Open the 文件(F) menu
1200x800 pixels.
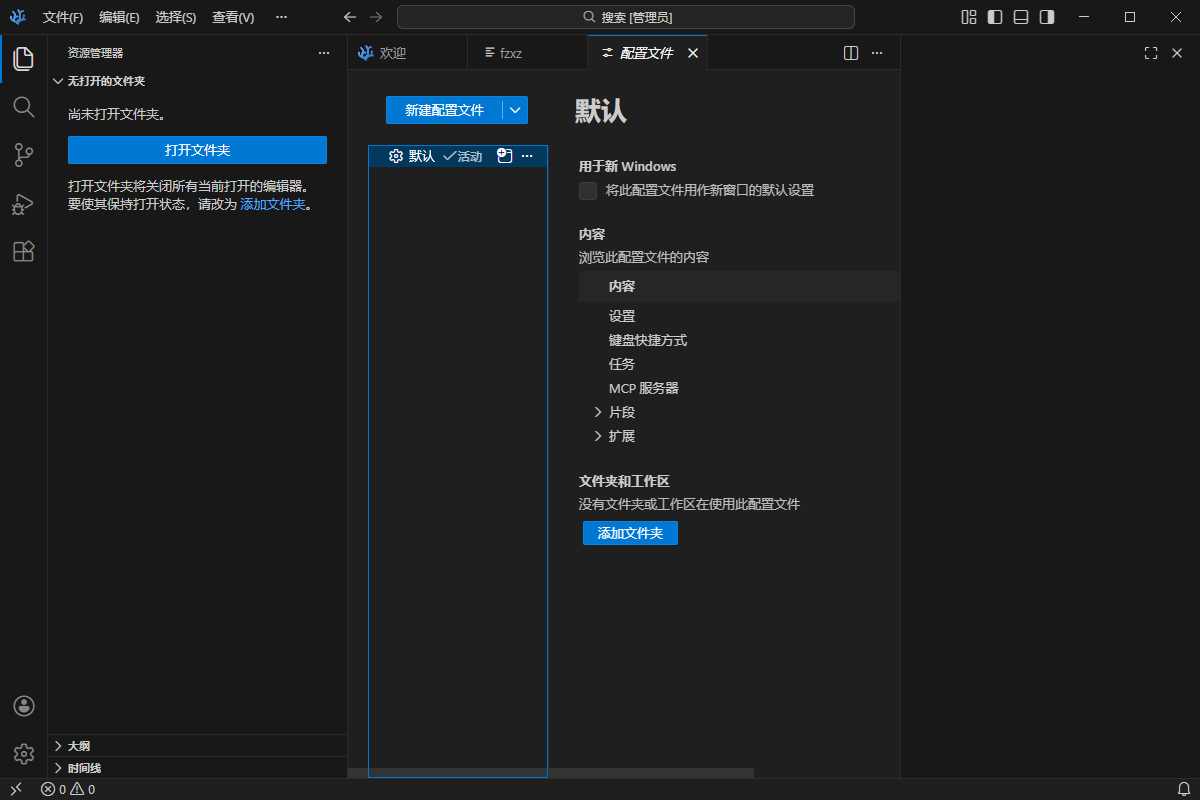pyautogui.click(x=63, y=17)
